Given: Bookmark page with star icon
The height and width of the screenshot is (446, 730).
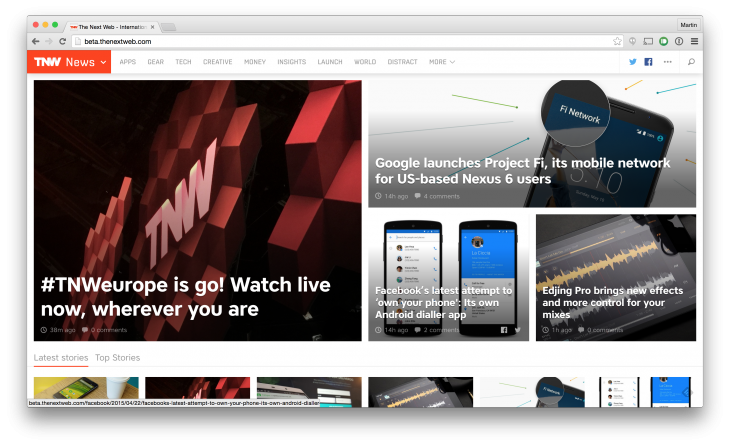Looking at the screenshot, I should pyautogui.click(x=617, y=41).
